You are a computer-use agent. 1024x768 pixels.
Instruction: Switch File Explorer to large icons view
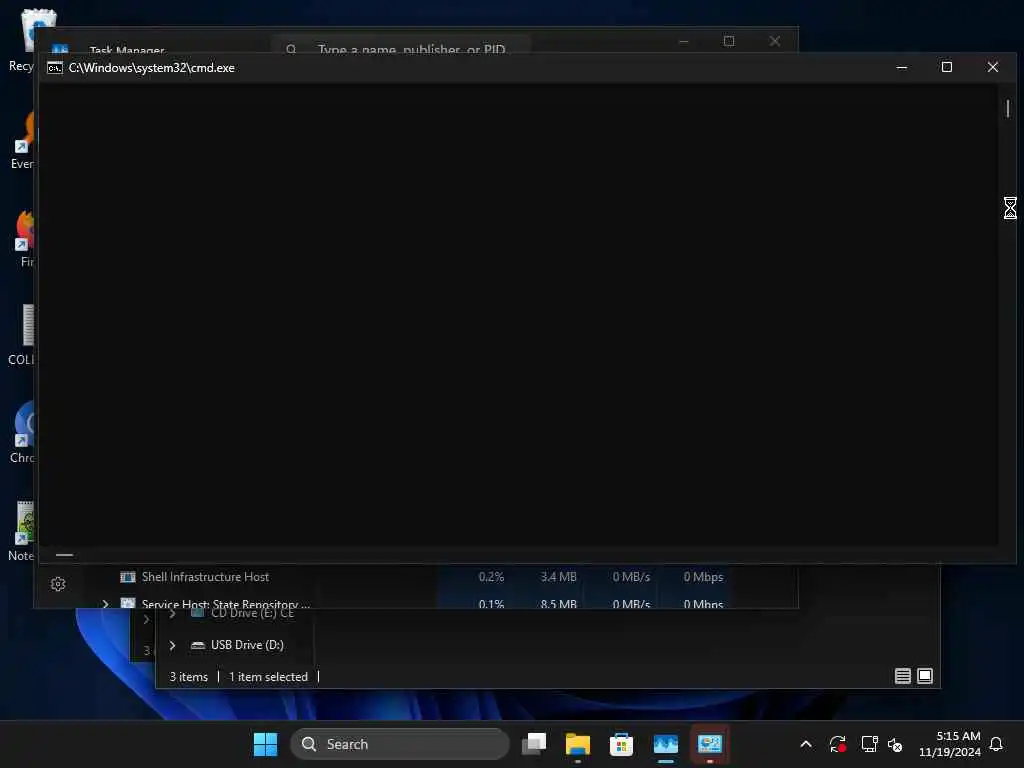925,676
